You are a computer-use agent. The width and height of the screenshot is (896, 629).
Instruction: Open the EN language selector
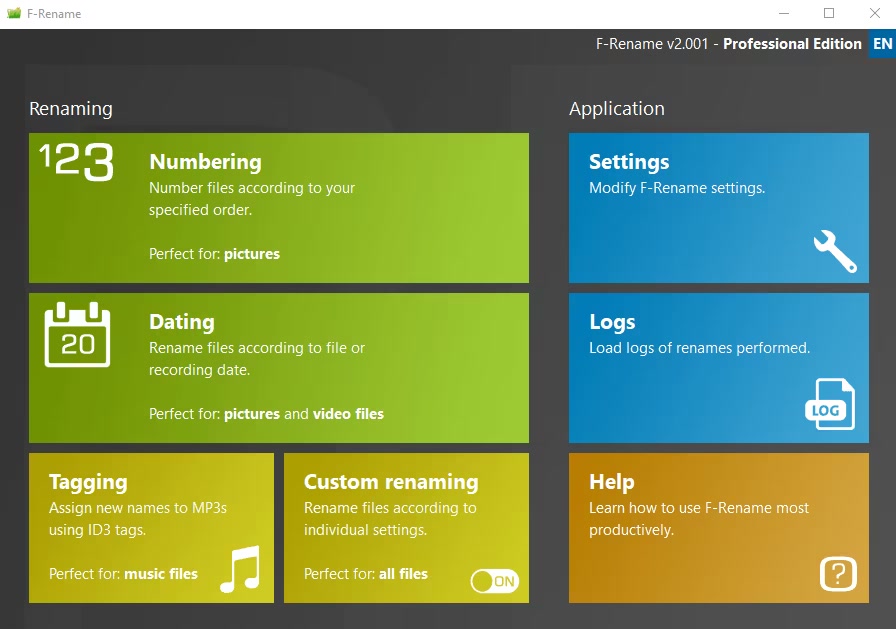pyautogui.click(x=882, y=44)
